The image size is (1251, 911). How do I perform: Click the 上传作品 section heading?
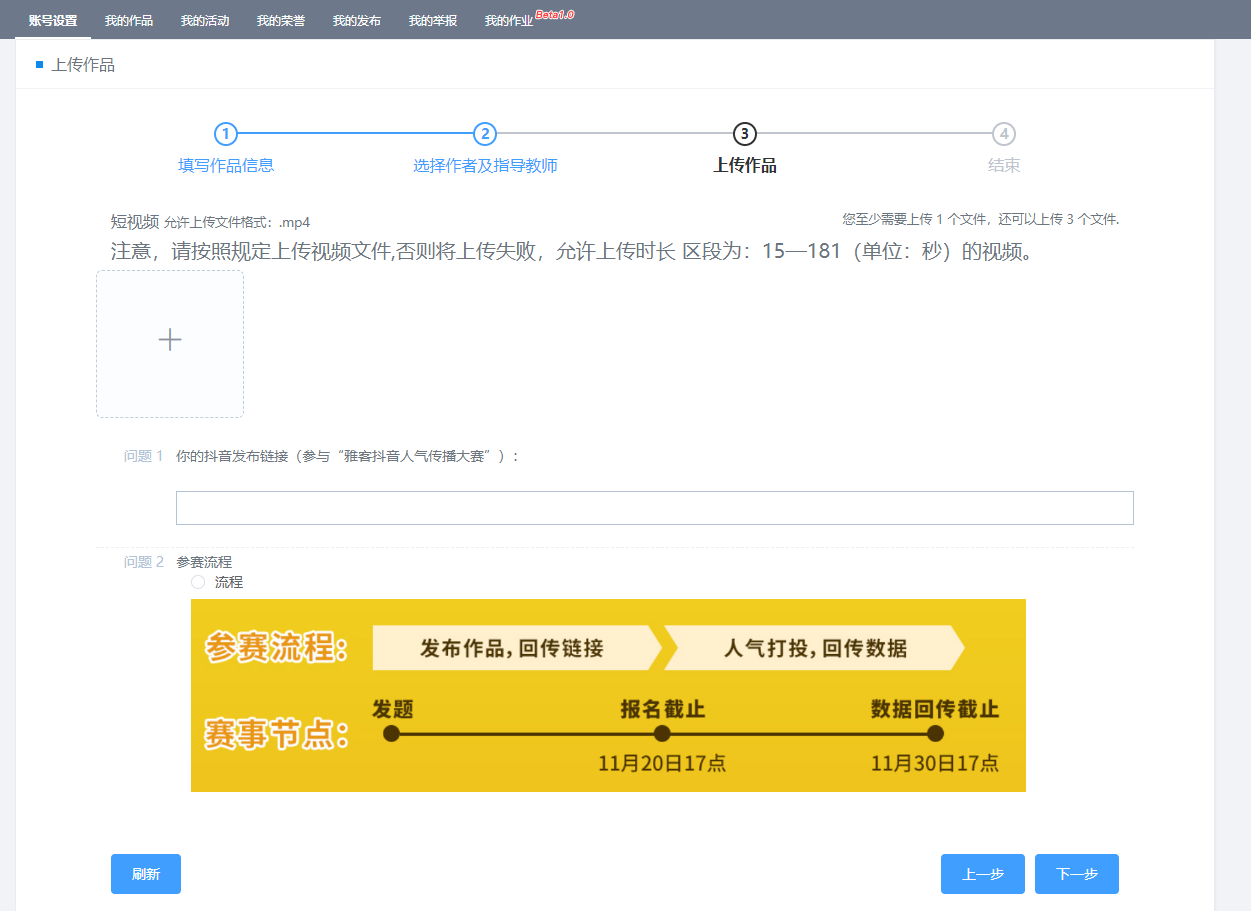tap(83, 65)
